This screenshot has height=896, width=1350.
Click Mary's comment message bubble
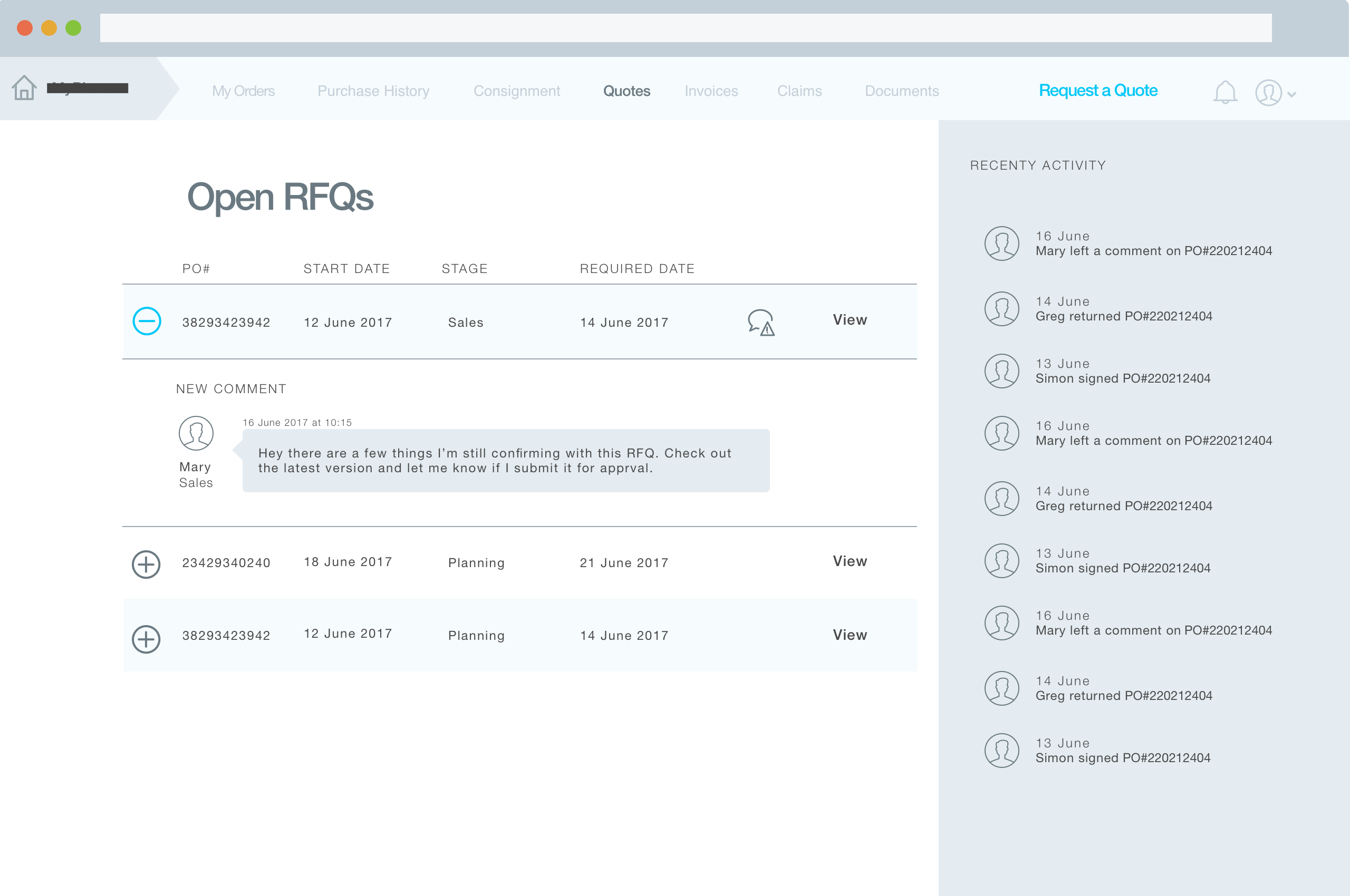(506, 461)
